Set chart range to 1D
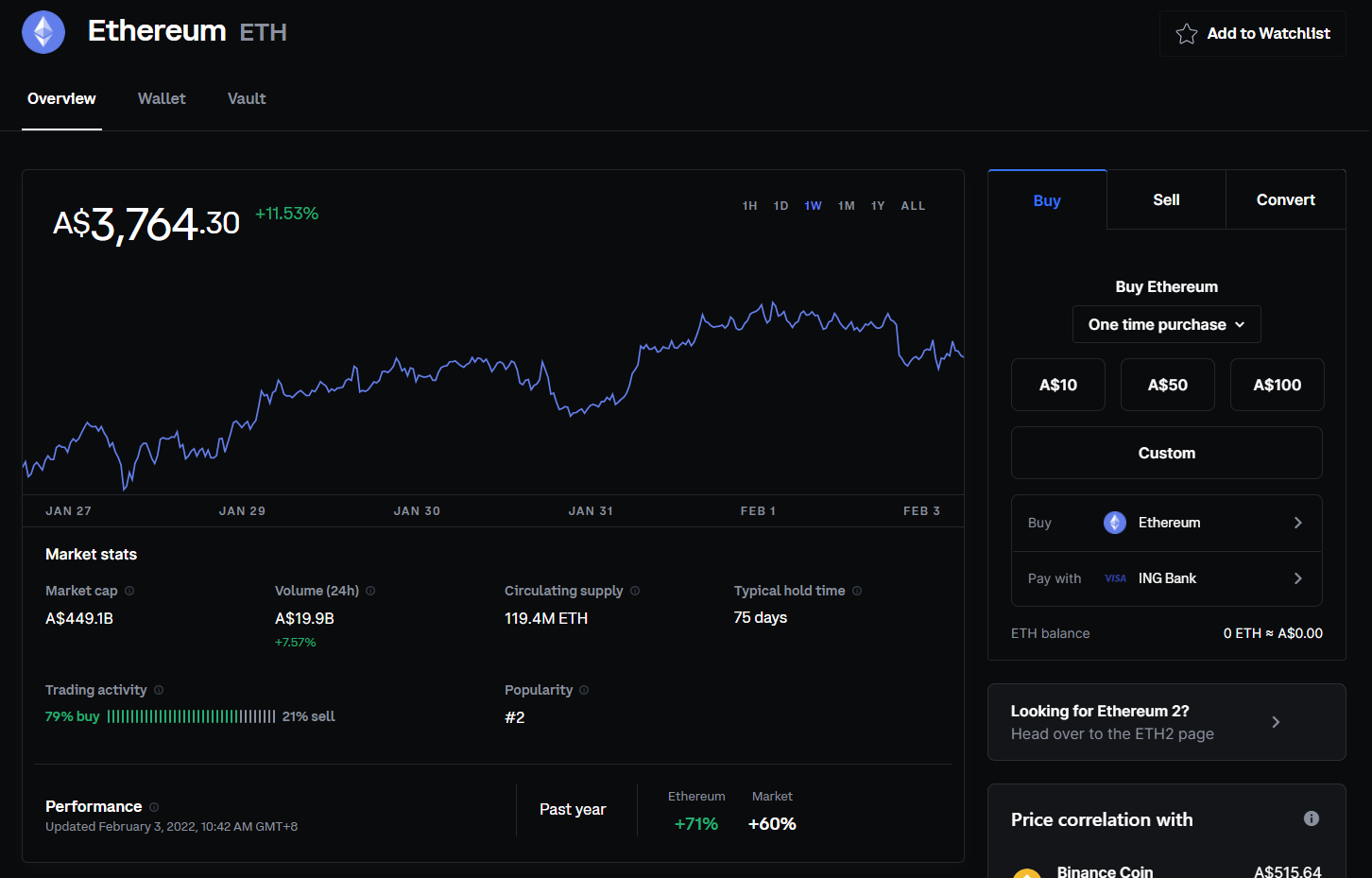 (x=781, y=206)
